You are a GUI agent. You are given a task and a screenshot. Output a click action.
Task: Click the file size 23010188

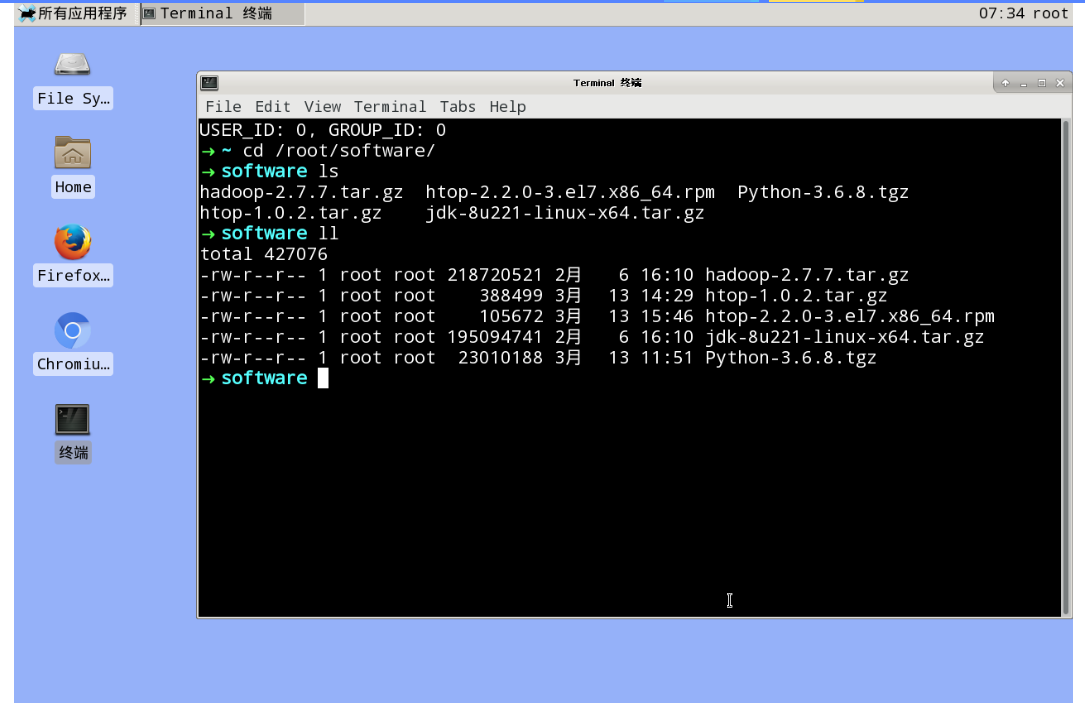[500, 358]
